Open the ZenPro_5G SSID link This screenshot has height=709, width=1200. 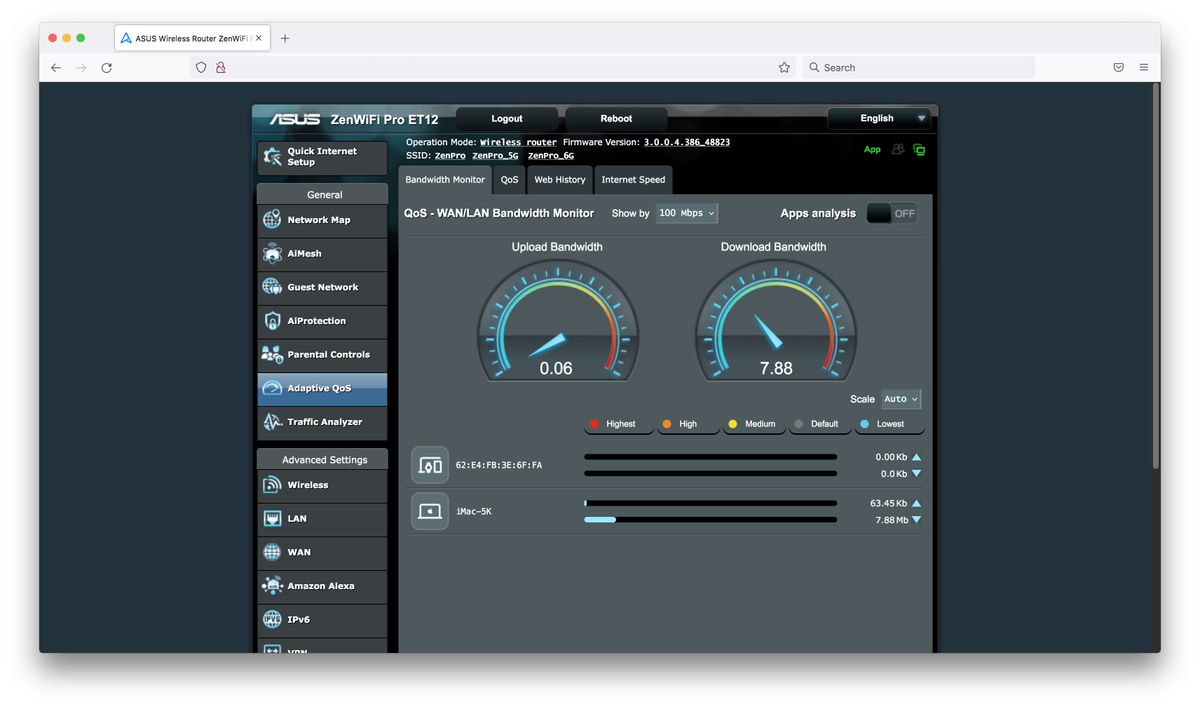[x=494, y=155]
